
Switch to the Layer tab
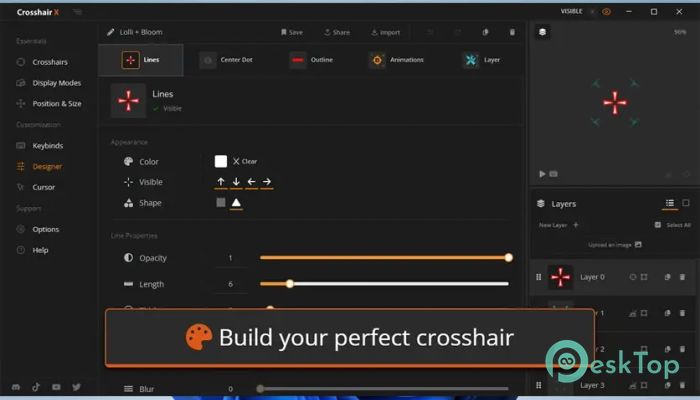pyautogui.click(x=481, y=60)
